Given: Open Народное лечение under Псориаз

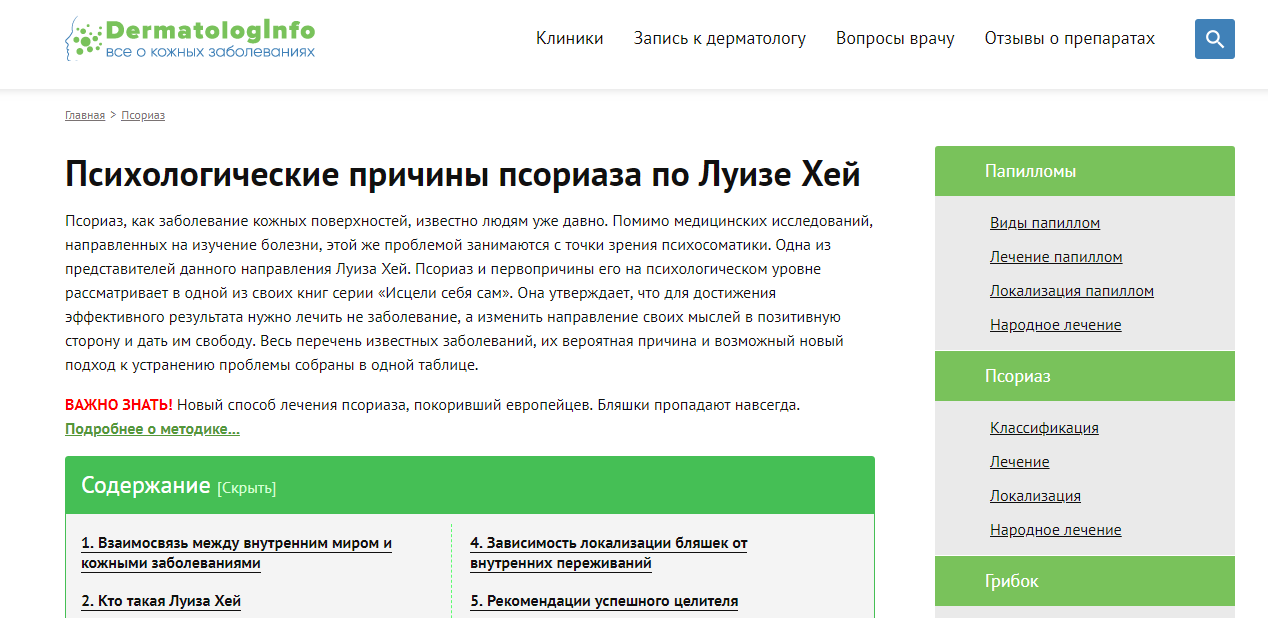Looking at the screenshot, I should (1056, 530).
